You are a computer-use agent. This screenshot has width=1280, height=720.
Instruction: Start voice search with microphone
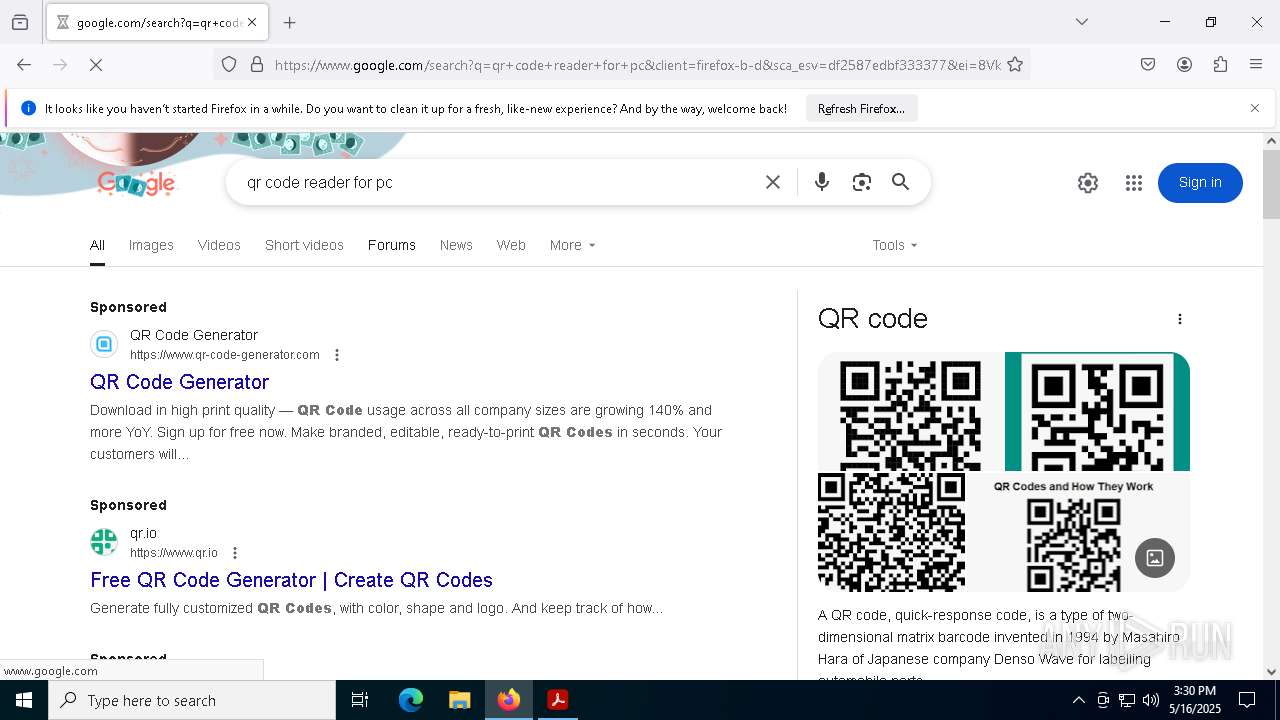[x=822, y=182]
